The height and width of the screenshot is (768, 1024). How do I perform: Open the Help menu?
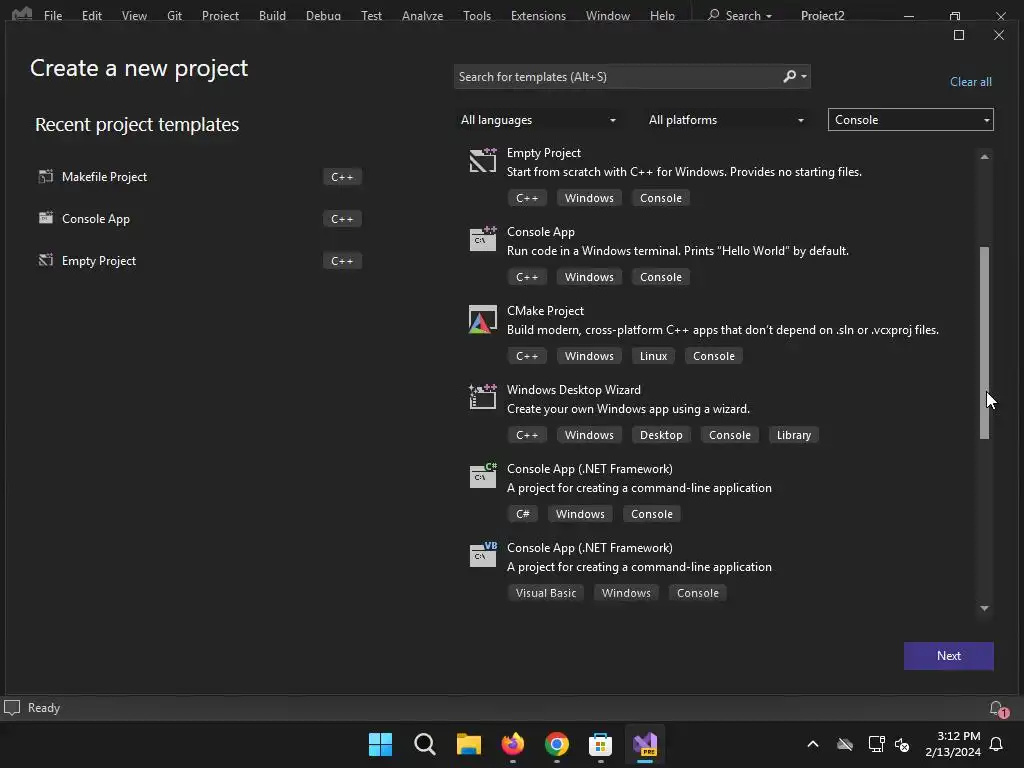pyautogui.click(x=662, y=15)
